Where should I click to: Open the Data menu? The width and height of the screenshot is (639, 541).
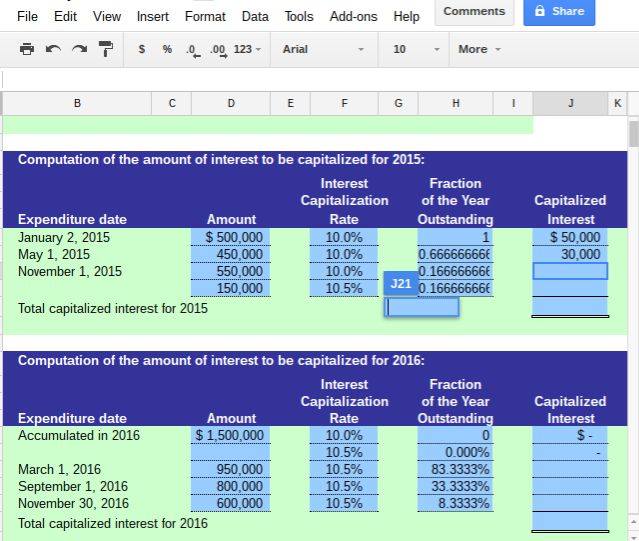[255, 16]
